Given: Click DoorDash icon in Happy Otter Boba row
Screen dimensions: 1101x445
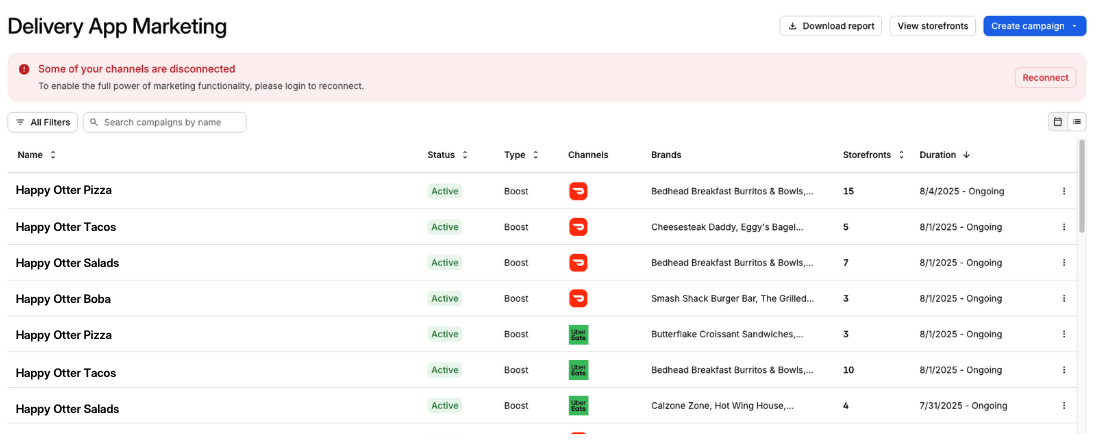Looking at the screenshot, I should (x=578, y=299).
